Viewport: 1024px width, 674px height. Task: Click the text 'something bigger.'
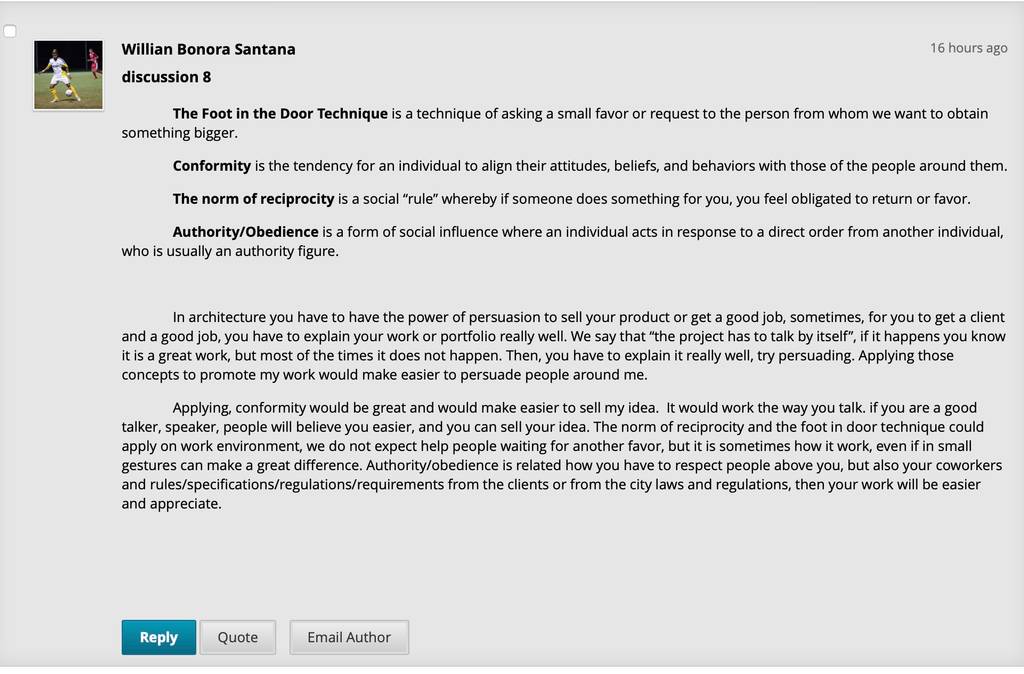(x=180, y=133)
